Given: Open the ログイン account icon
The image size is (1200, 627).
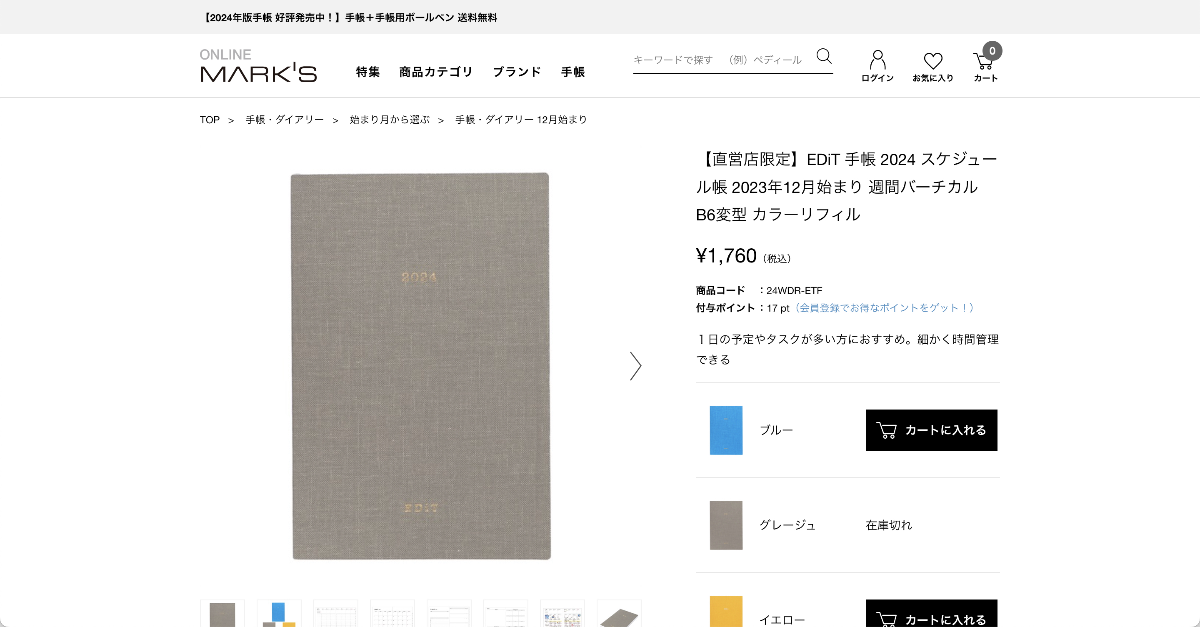Looking at the screenshot, I should (x=877, y=66).
